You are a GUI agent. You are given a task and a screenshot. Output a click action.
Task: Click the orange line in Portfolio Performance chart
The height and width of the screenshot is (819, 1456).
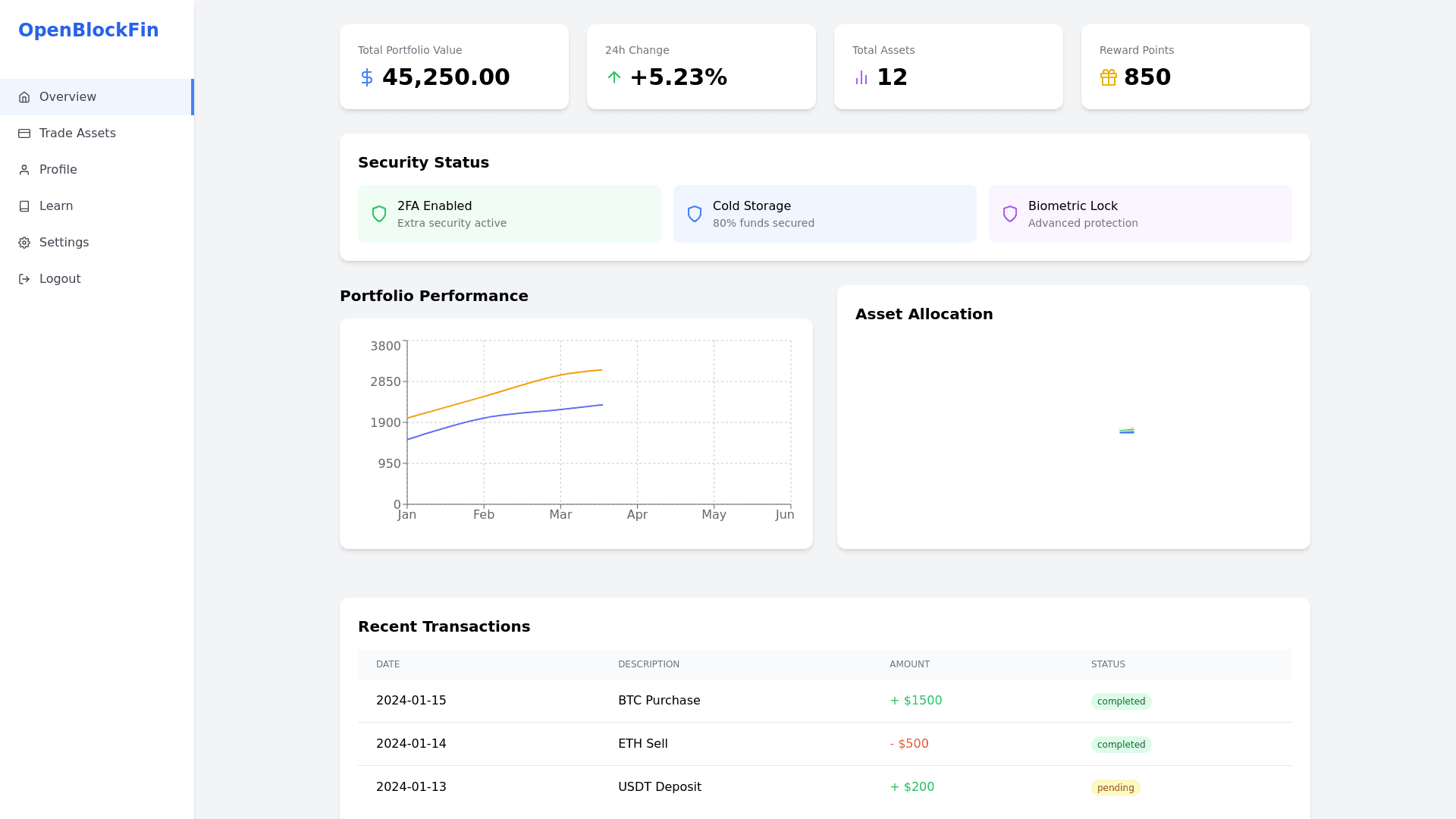[x=485, y=396]
